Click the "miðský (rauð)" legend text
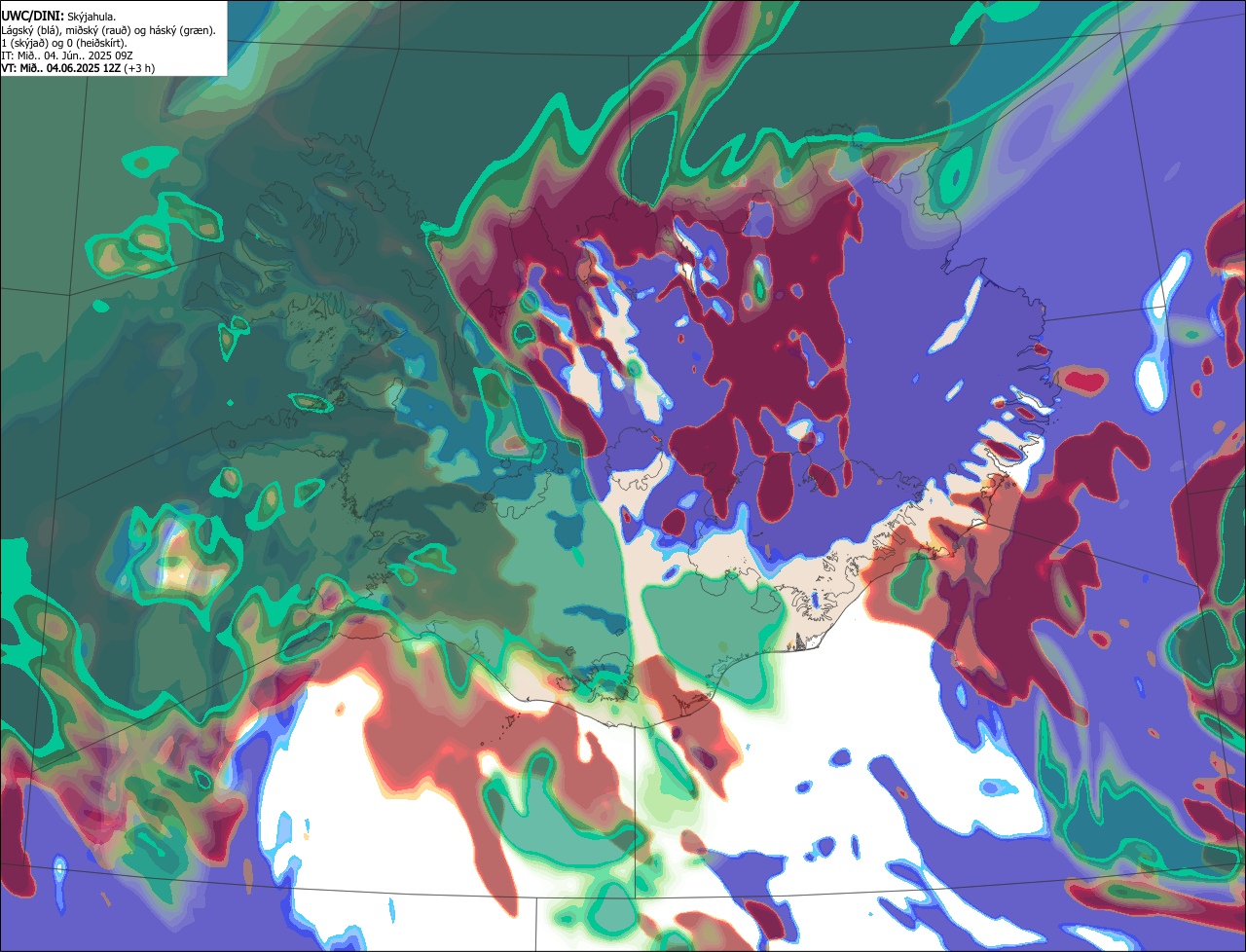The width and height of the screenshot is (1246, 952). click(98, 31)
